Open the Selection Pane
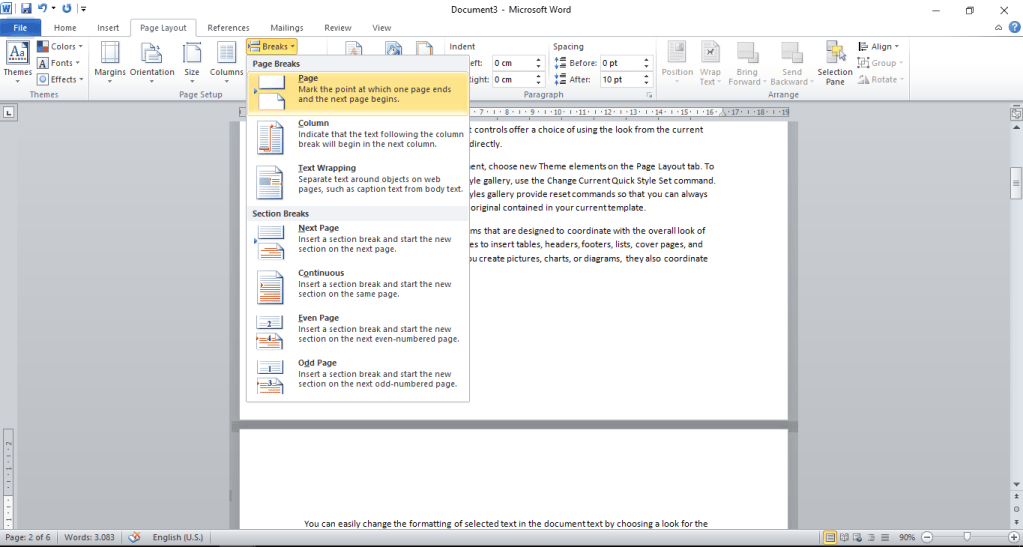The height and width of the screenshot is (547, 1023). (834, 62)
